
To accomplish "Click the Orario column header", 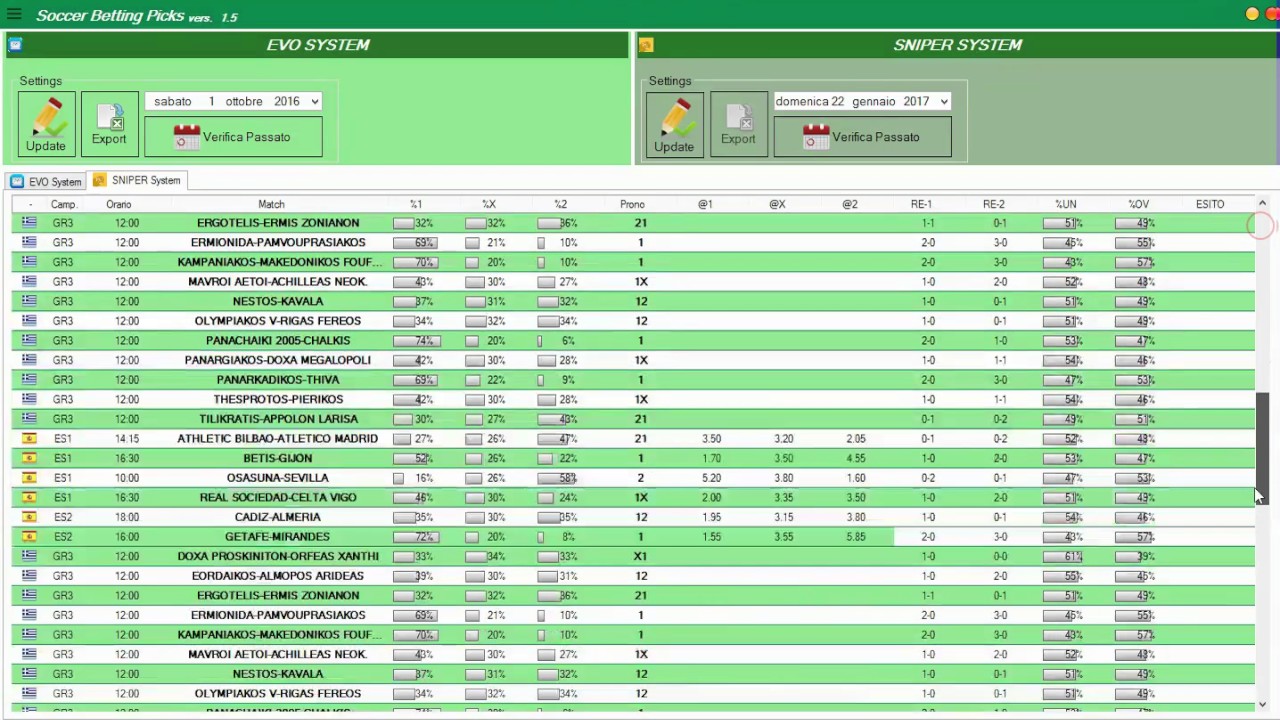I will pyautogui.click(x=118, y=204).
